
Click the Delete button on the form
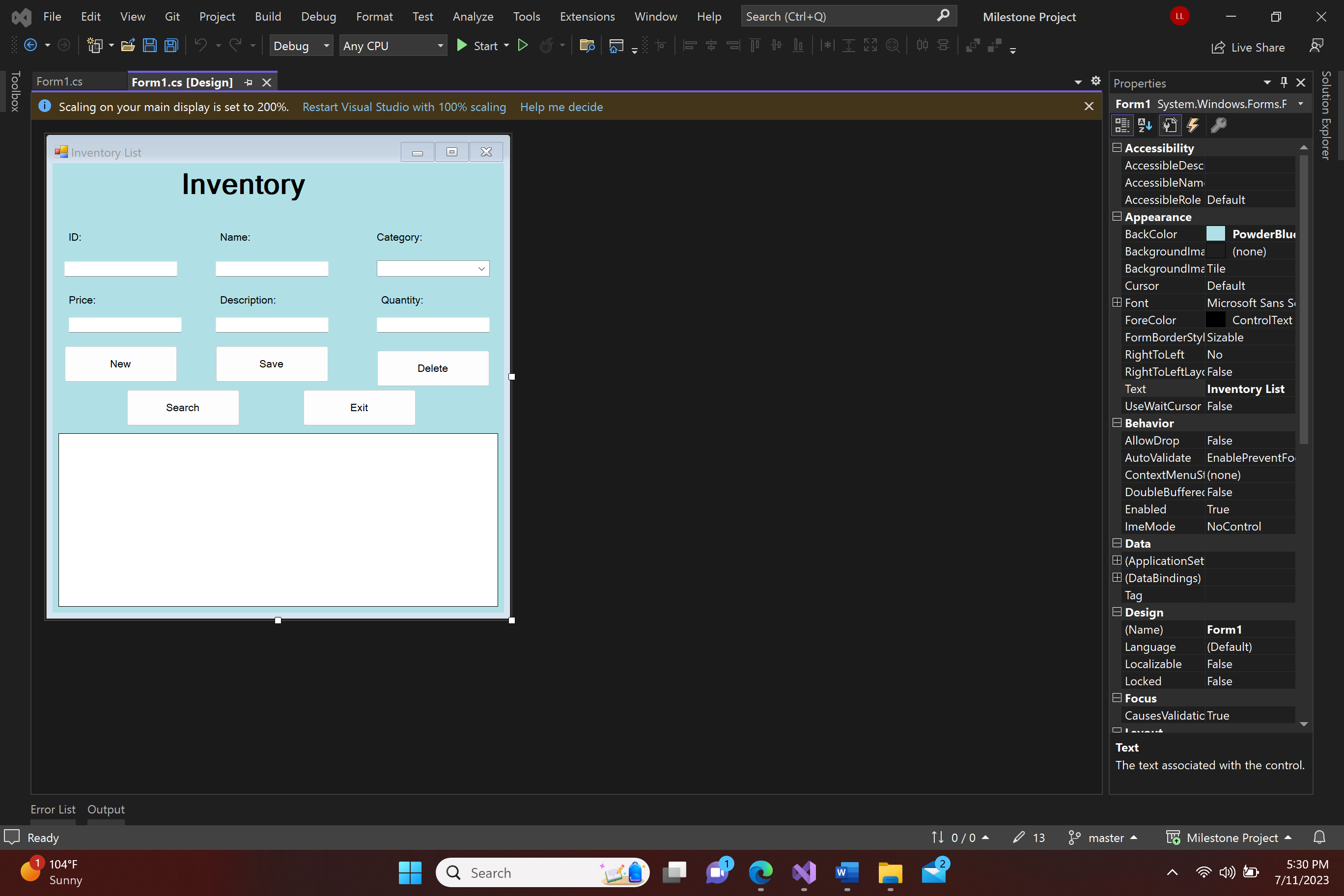coord(433,368)
